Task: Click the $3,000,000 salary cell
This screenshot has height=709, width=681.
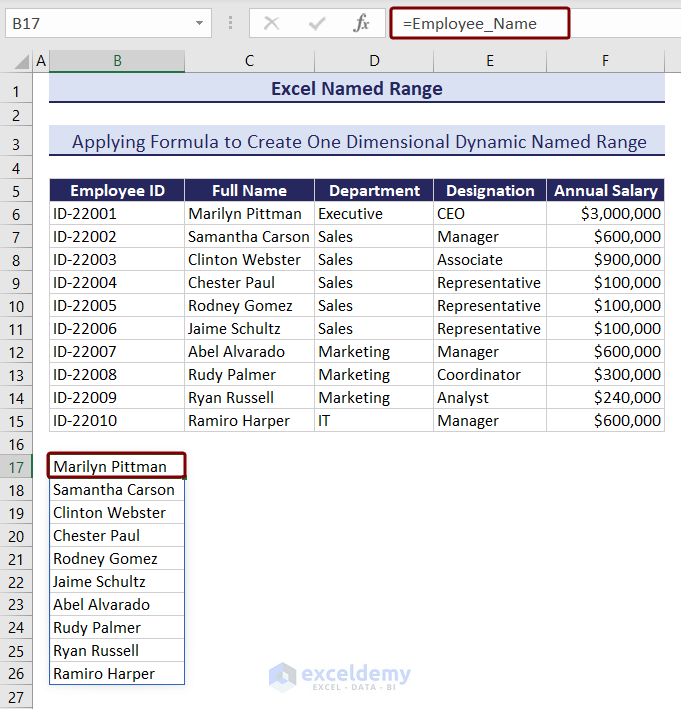Action: coord(605,213)
